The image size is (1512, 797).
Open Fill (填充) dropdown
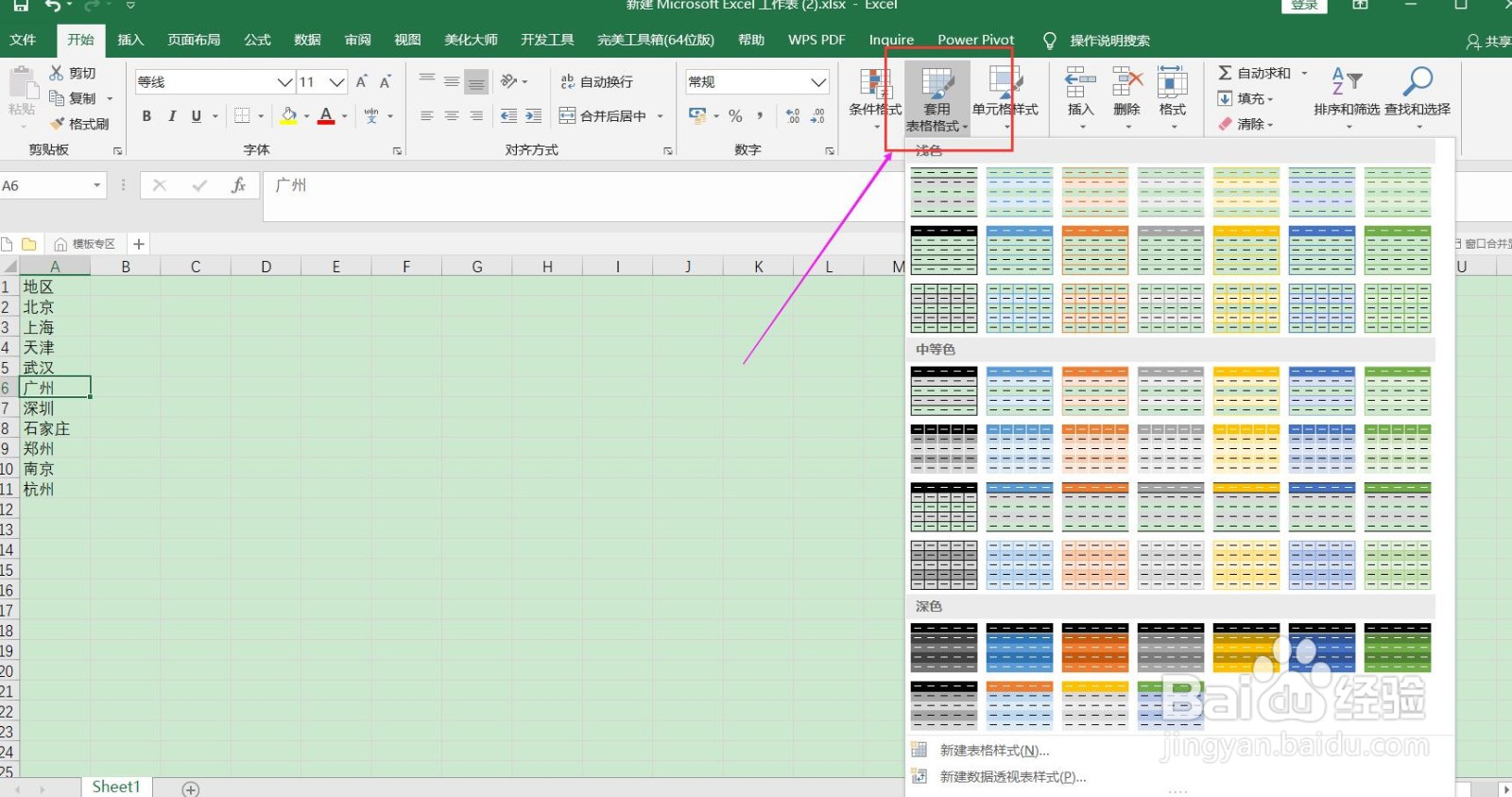[1246, 98]
